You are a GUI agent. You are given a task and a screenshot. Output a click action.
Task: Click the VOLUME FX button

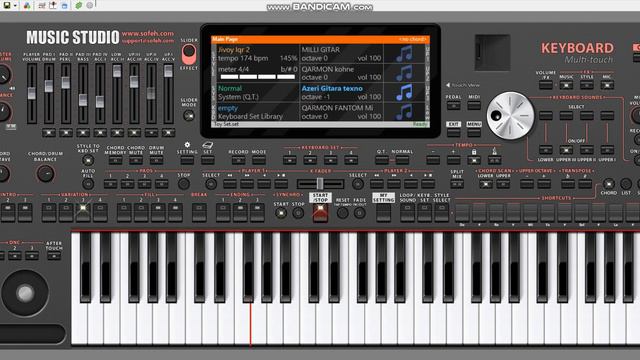546,85
